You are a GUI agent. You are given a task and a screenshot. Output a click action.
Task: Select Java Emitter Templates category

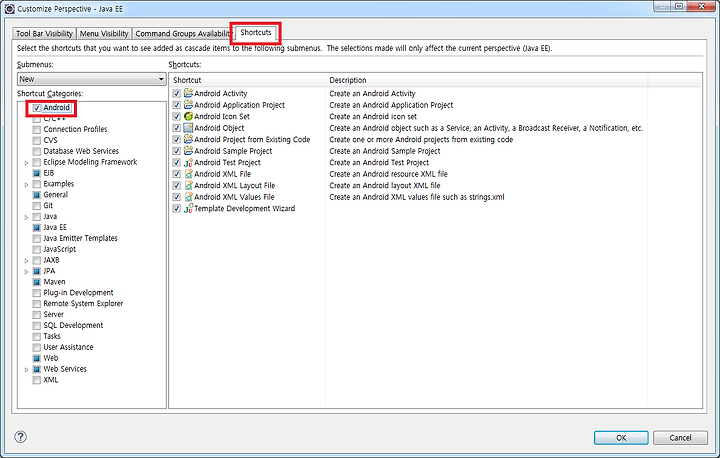coord(80,238)
